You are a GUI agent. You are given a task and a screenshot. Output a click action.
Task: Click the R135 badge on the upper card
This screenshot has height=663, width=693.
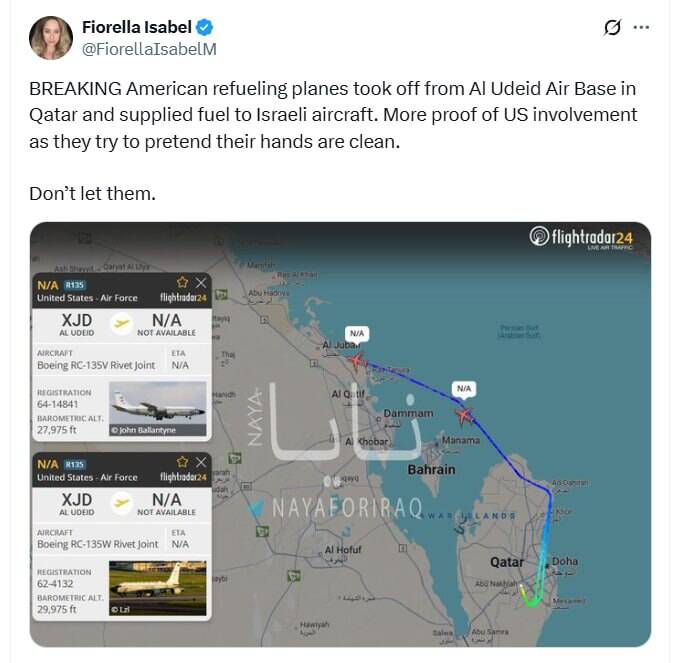[x=75, y=285]
